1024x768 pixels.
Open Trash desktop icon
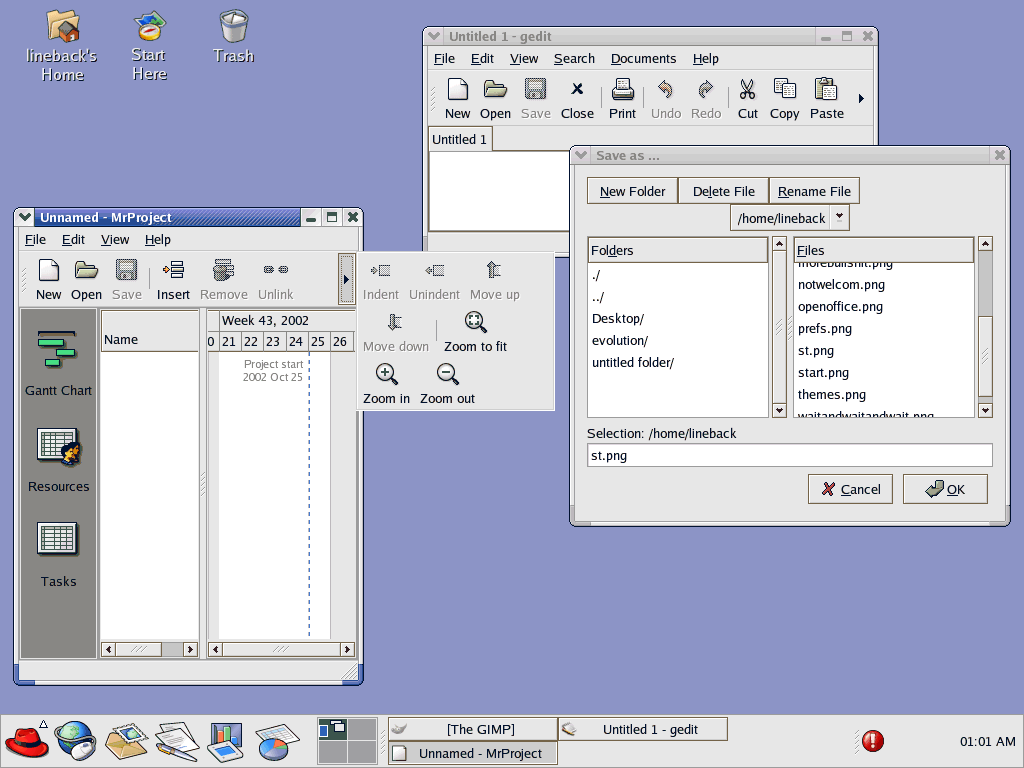[x=233, y=37]
